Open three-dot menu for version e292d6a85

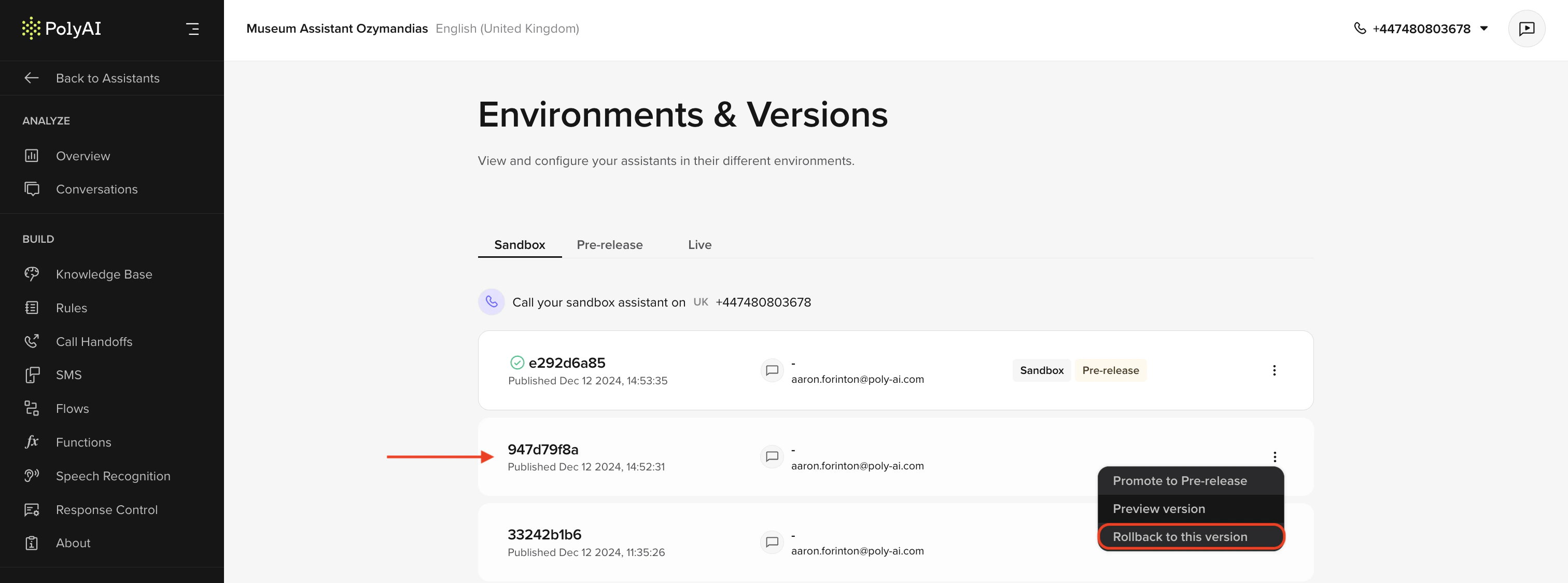[x=1274, y=370]
